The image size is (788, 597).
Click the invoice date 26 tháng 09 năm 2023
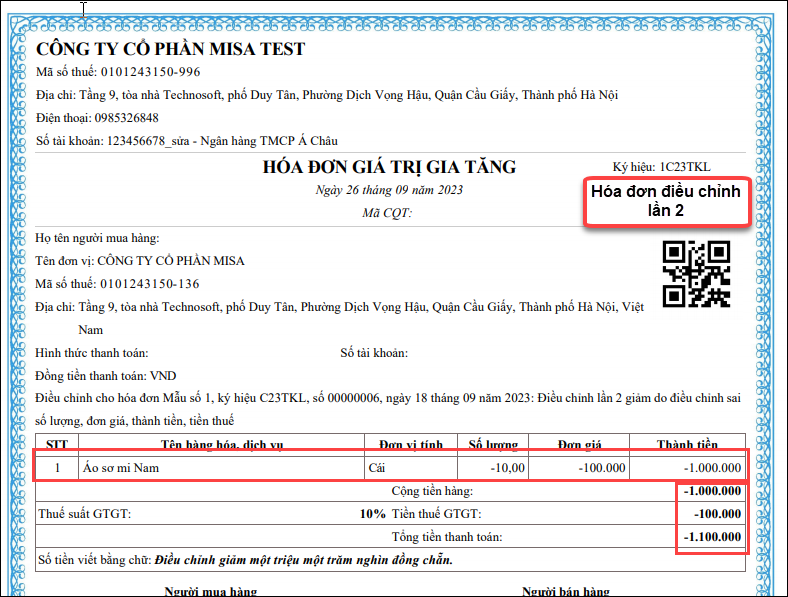pos(389,190)
